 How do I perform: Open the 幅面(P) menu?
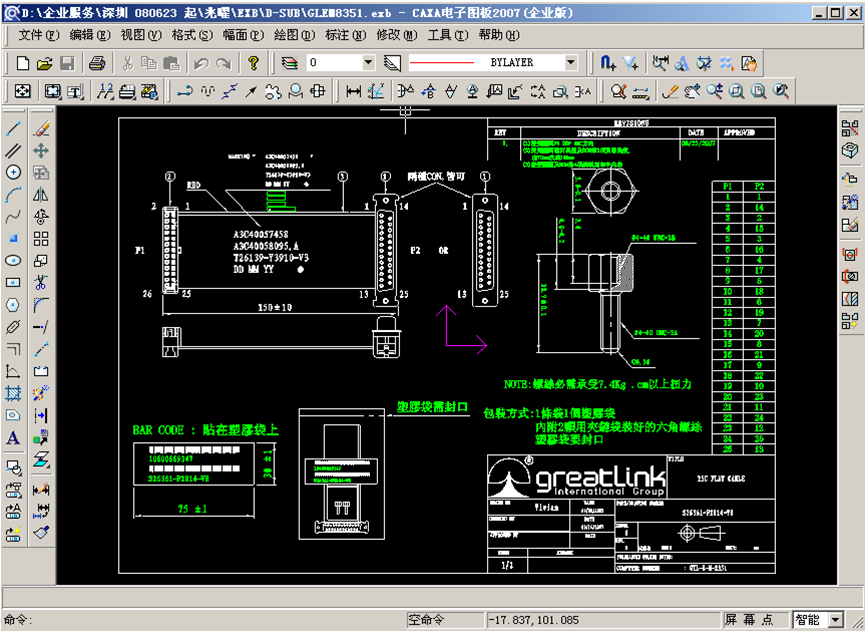244,35
